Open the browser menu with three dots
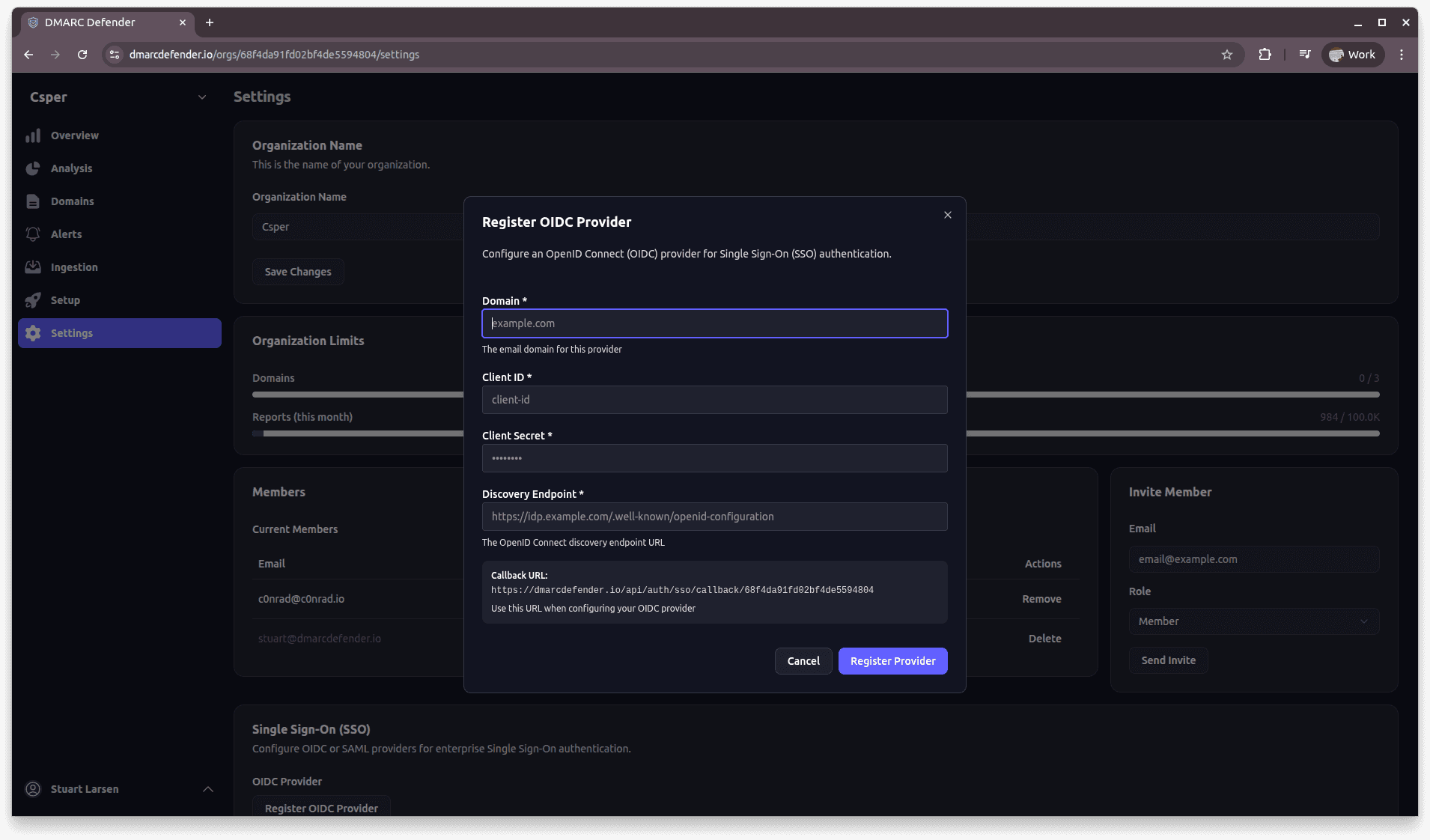This screenshot has height=840, width=1430. pyautogui.click(x=1402, y=54)
